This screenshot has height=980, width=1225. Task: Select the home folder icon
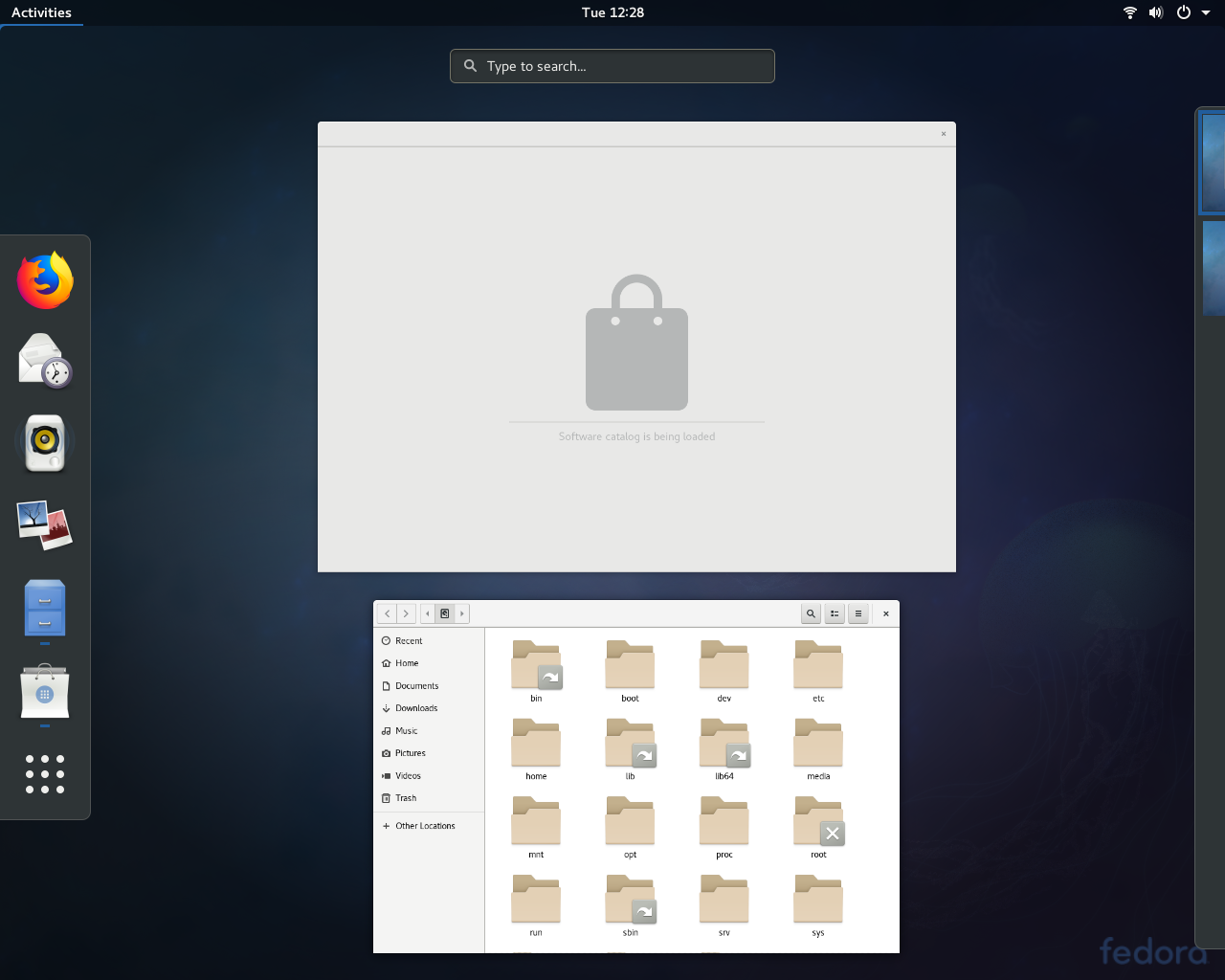536,743
